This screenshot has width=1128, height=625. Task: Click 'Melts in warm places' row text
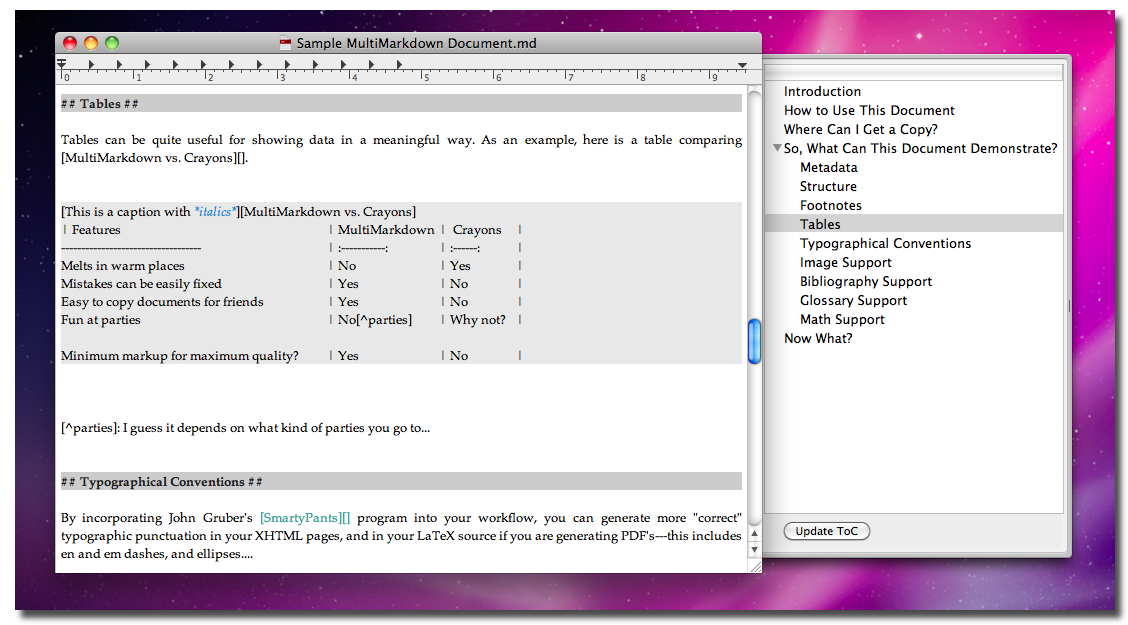(122, 266)
